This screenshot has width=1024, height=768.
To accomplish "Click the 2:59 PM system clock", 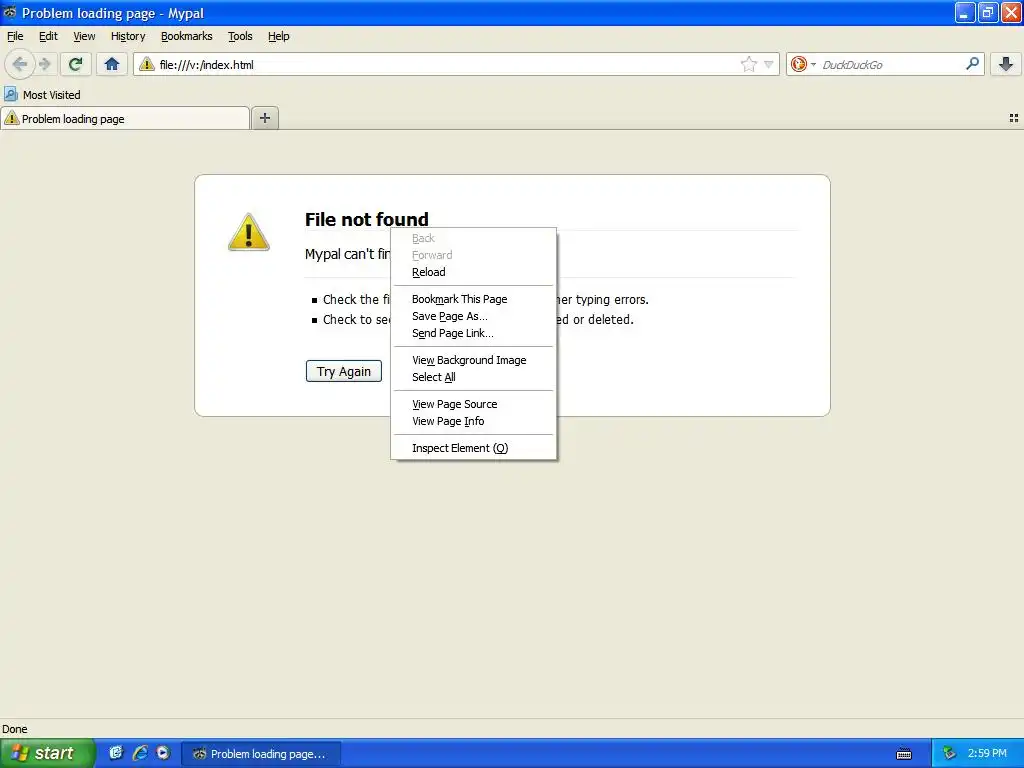I will point(987,753).
